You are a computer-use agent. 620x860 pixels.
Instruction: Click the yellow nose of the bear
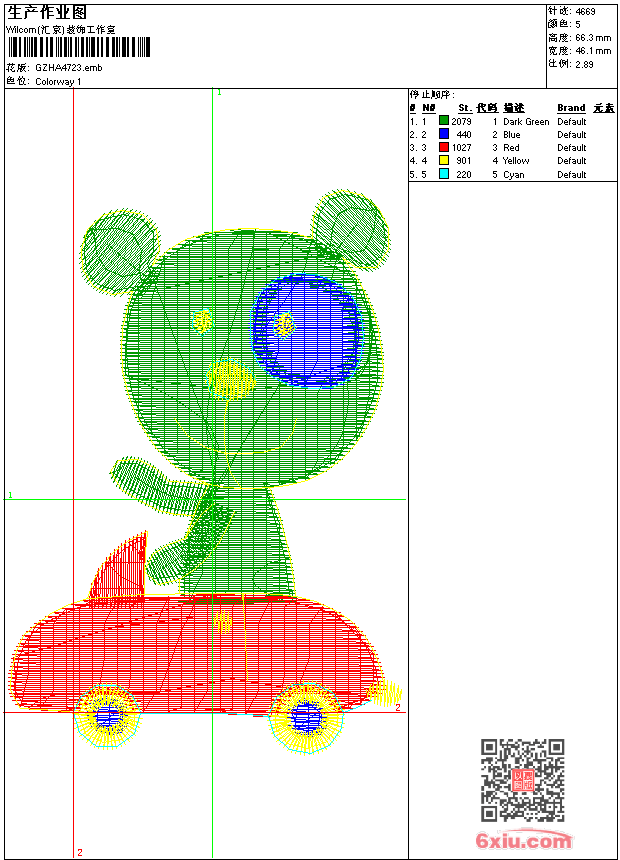230,379
